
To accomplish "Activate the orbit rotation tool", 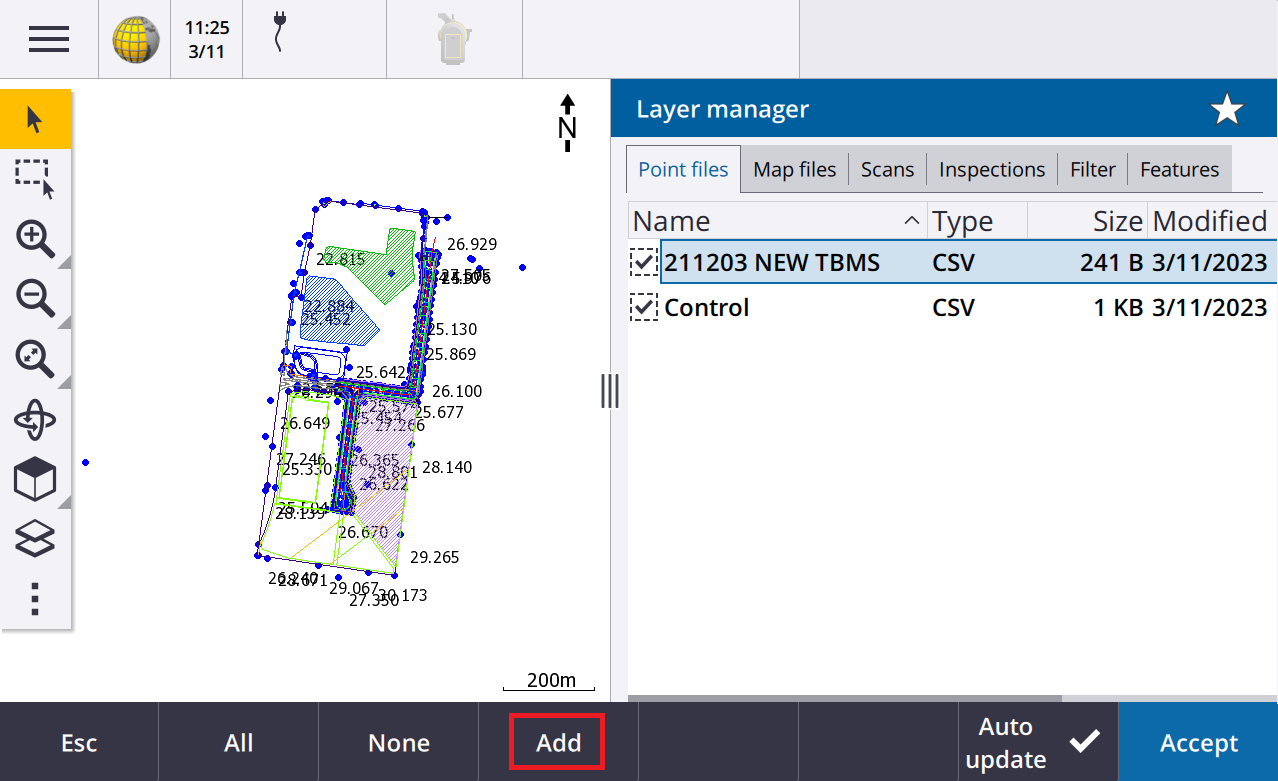I will click(x=35, y=418).
